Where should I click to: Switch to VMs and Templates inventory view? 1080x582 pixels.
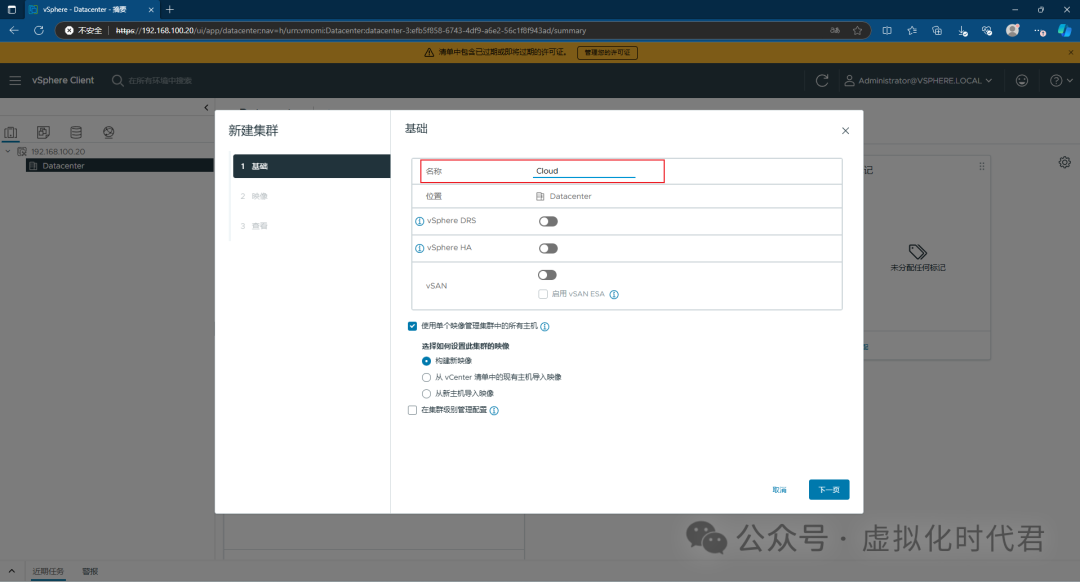43,132
